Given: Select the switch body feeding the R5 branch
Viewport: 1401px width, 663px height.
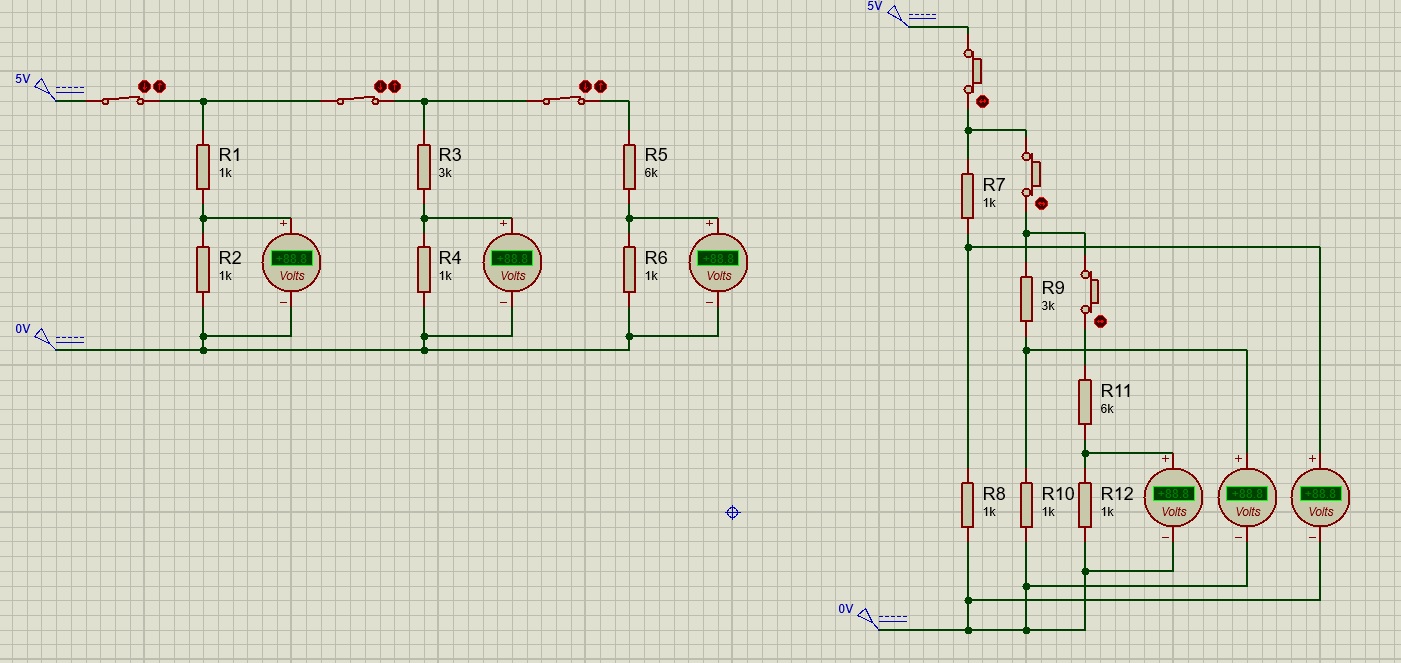Looking at the screenshot, I should pyautogui.click(x=563, y=99).
